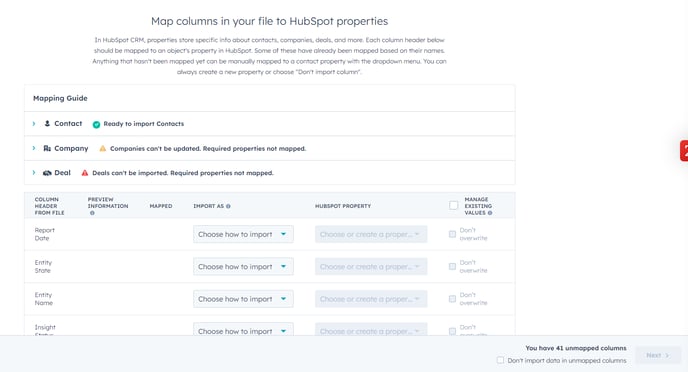Viewport: 688px width, 372px height.
Task: Click the Deal handshake icon
Action: coord(47,173)
